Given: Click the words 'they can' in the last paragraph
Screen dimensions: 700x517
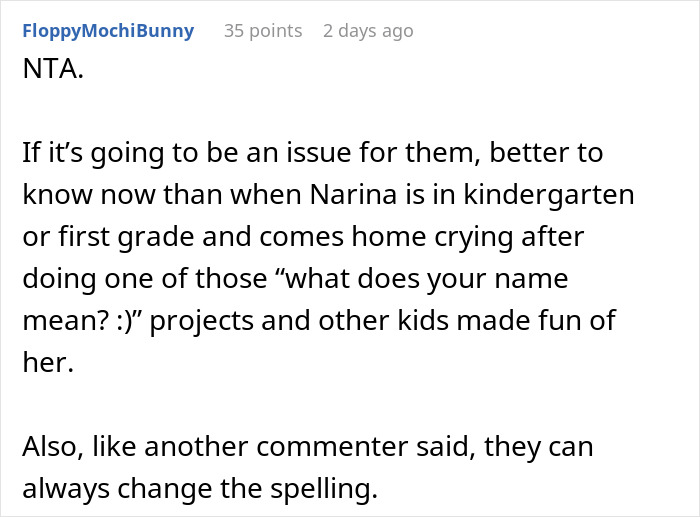Looking at the screenshot, I should pyautogui.click(x=538, y=446).
